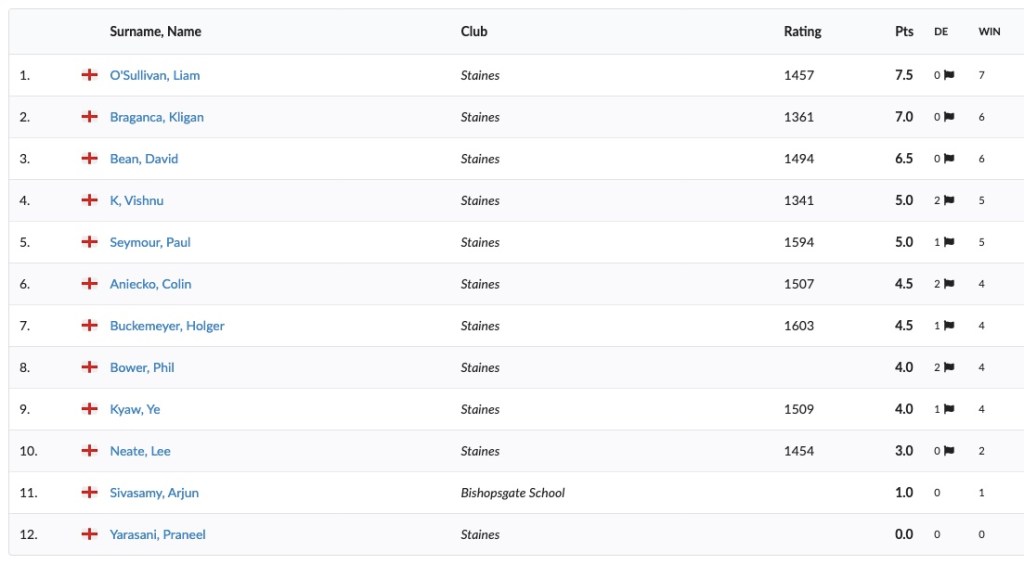Click the Bishopsgate School club entry
Image resolution: width=1024 pixels, height=565 pixels.
(513, 492)
